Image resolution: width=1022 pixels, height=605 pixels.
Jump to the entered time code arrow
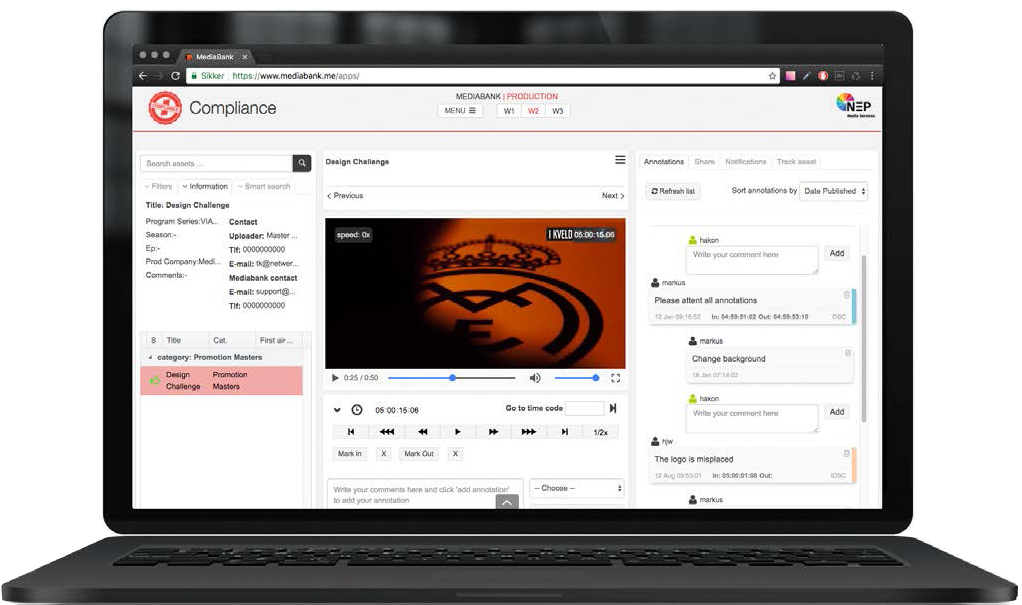pyautogui.click(x=613, y=408)
